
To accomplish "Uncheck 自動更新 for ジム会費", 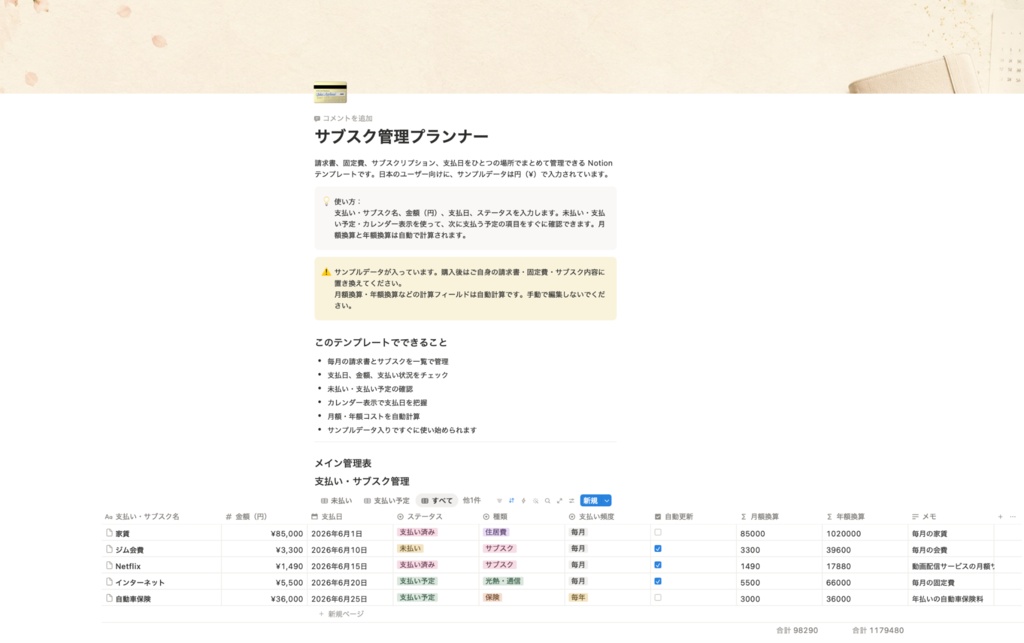I will pos(658,548).
